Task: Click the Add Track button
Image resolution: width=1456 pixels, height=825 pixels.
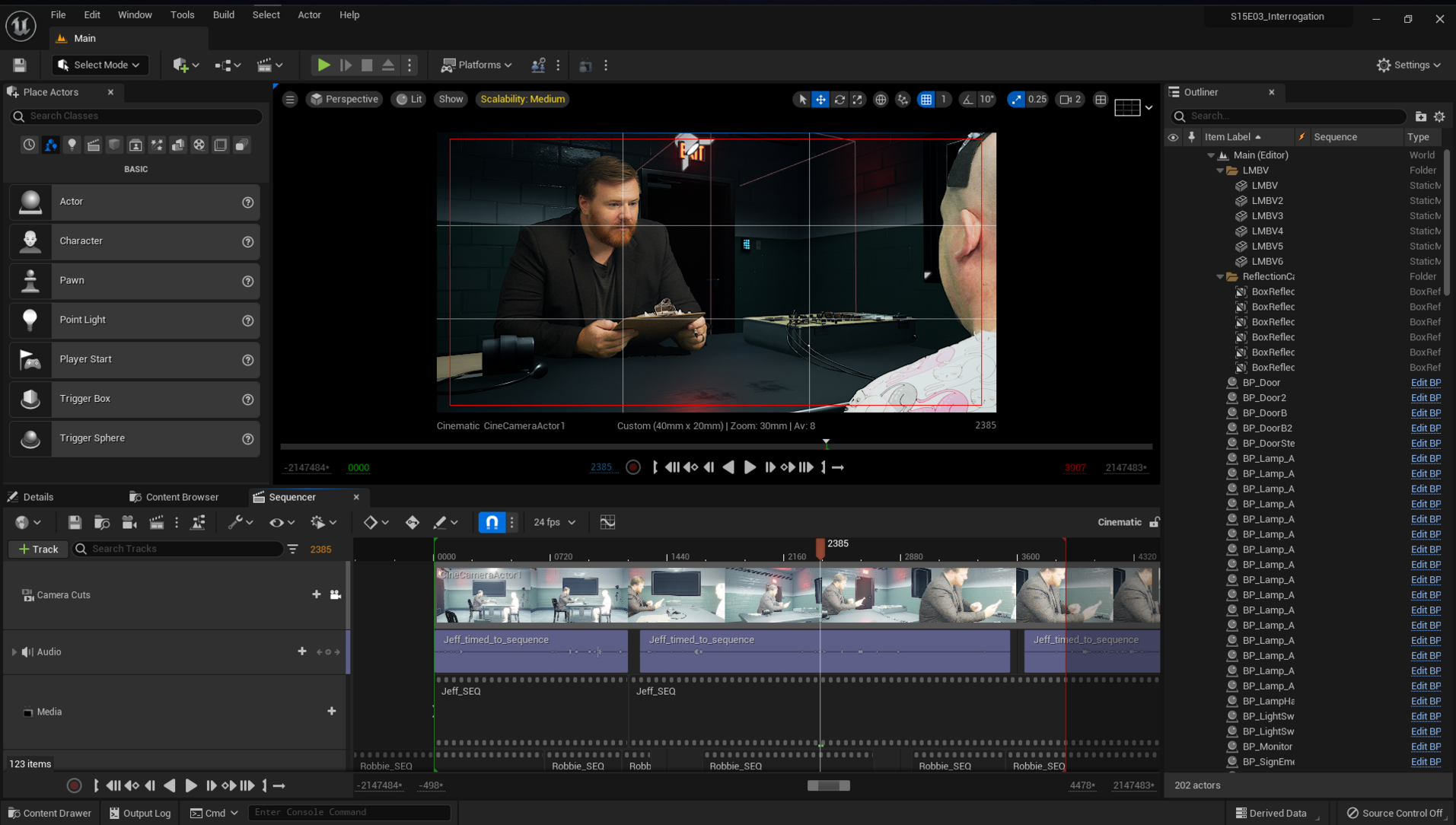Action: click(x=38, y=549)
